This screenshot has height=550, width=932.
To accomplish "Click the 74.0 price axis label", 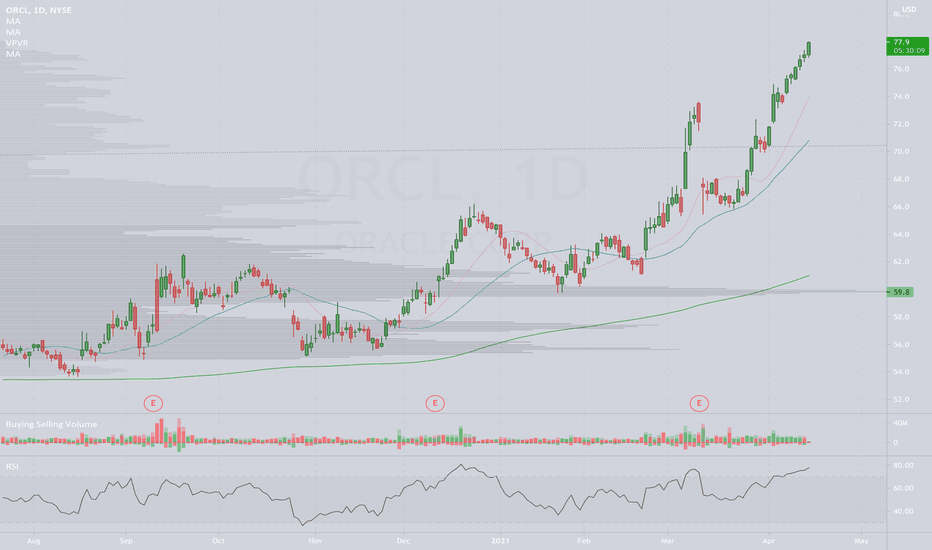I will point(901,96).
